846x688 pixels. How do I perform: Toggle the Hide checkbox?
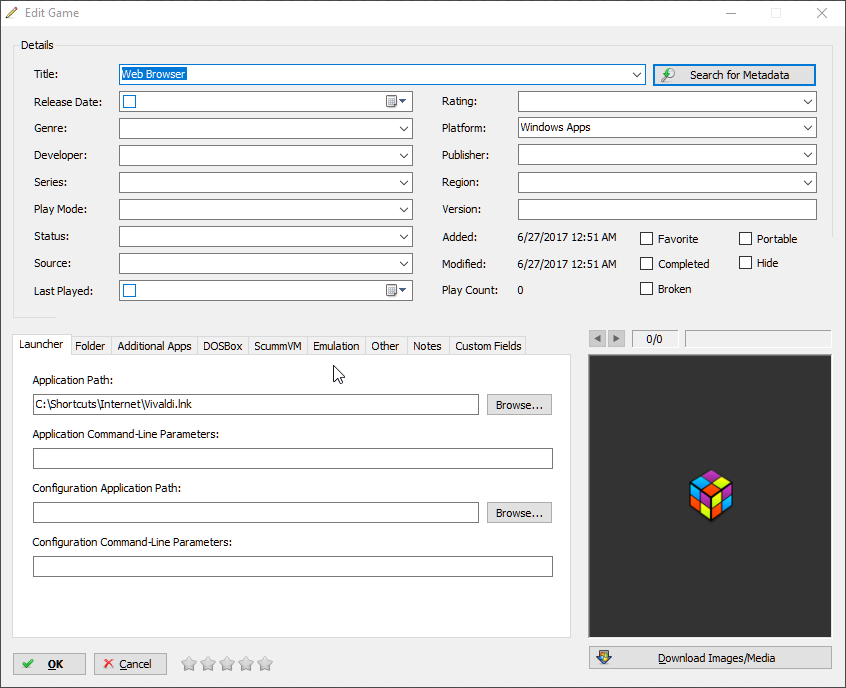746,263
